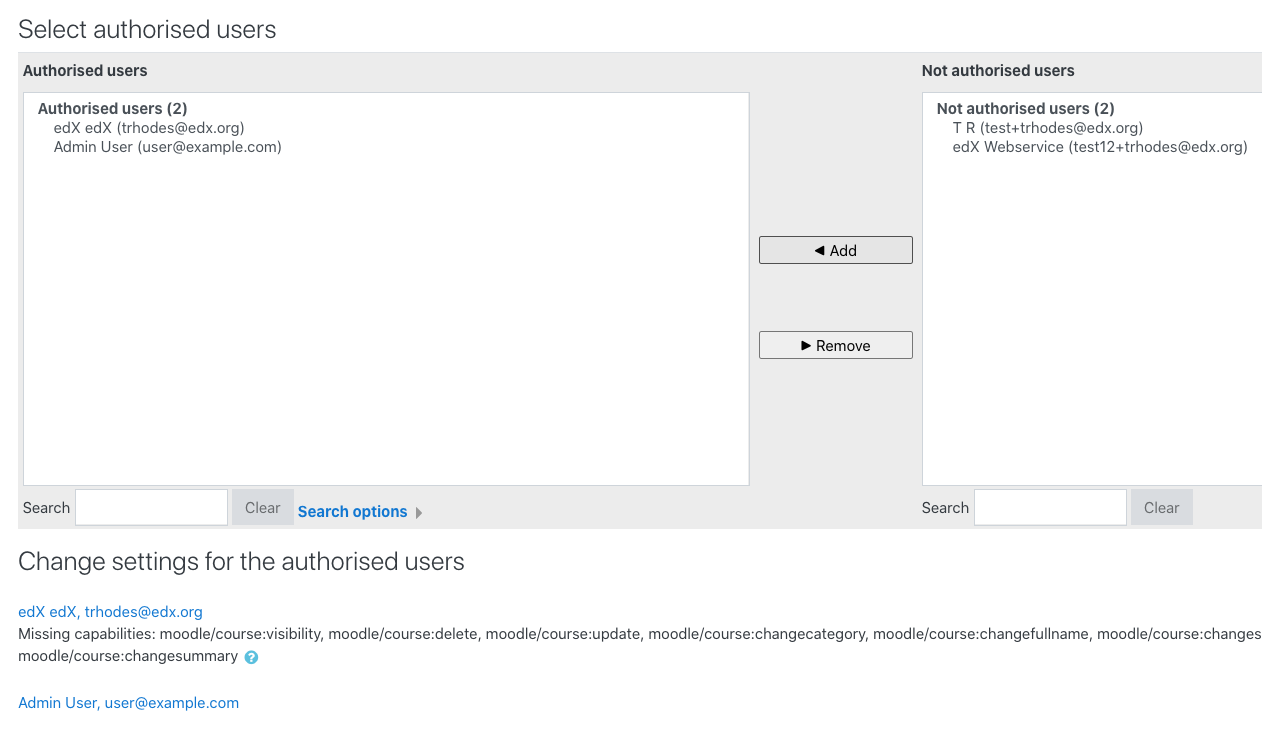Viewport: 1262px width, 742px height.
Task: Clear the authorised users search
Action: 262,507
